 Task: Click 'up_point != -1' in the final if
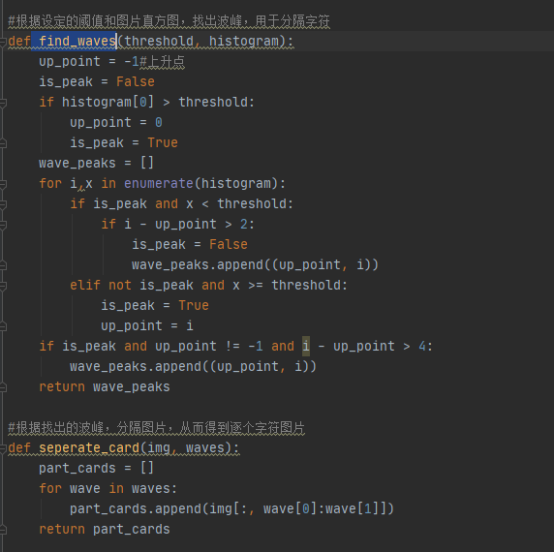(209, 346)
